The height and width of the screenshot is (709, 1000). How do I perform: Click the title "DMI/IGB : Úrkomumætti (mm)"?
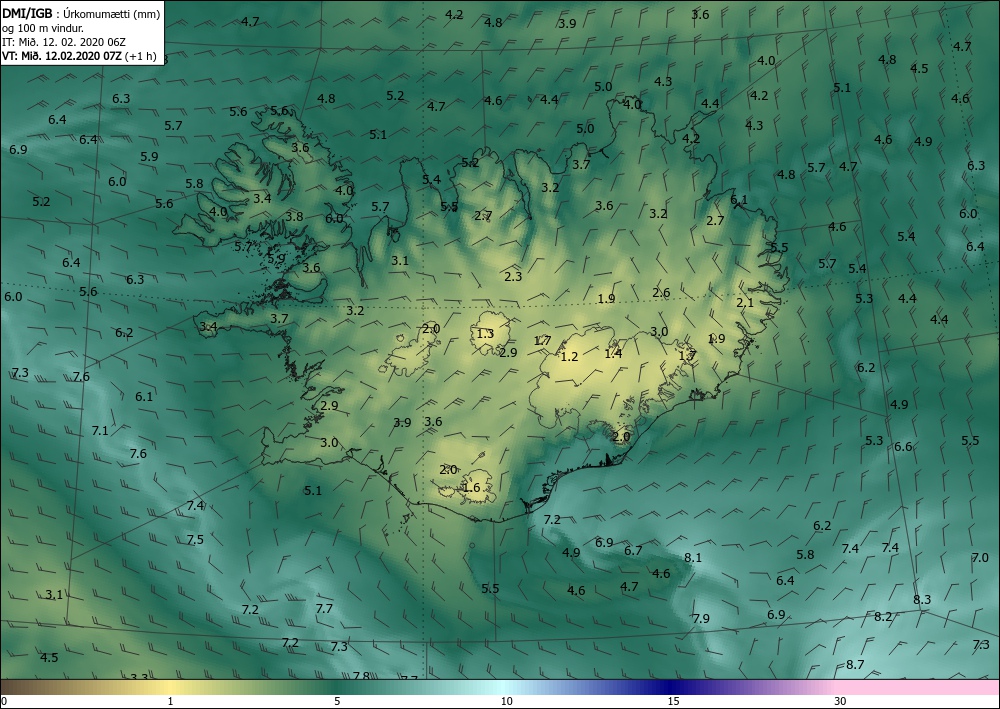pyautogui.click(x=81, y=13)
